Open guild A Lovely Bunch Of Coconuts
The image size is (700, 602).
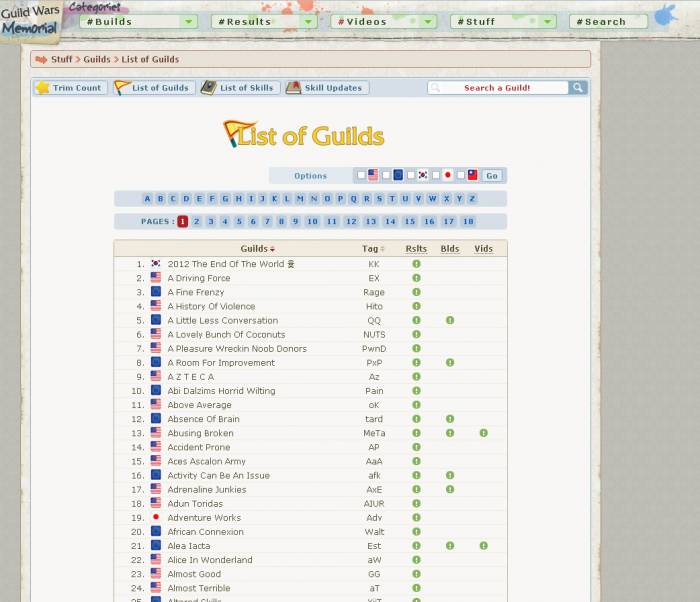pos(226,334)
